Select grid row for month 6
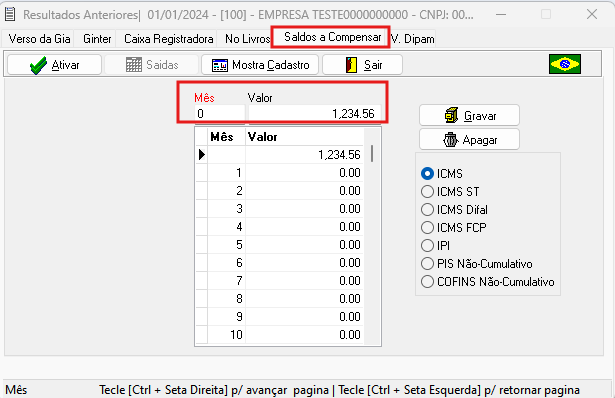The height and width of the screenshot is (398, 615). tap(280, 263)
